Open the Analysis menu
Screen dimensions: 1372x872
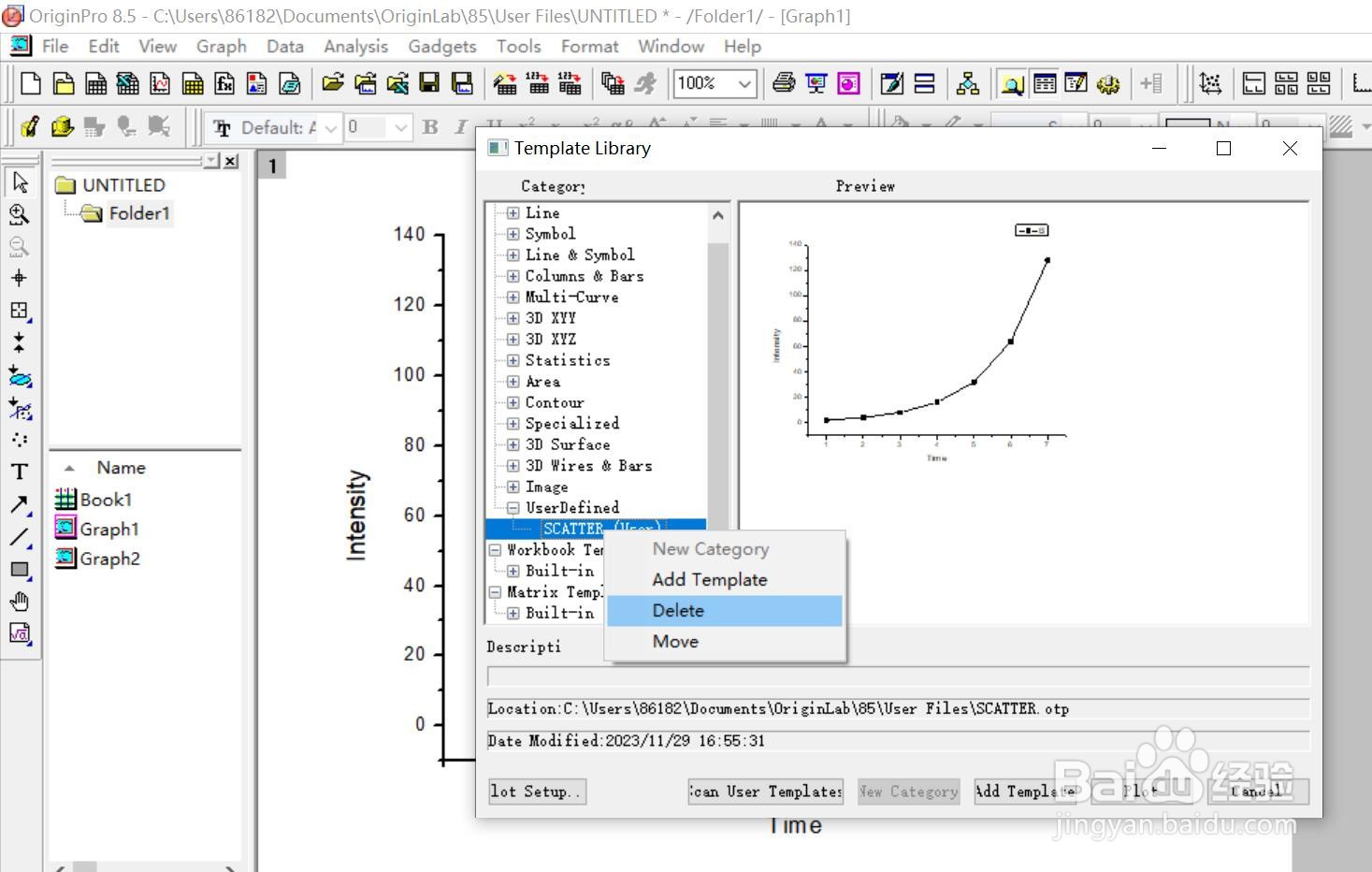tap(355, 47)
